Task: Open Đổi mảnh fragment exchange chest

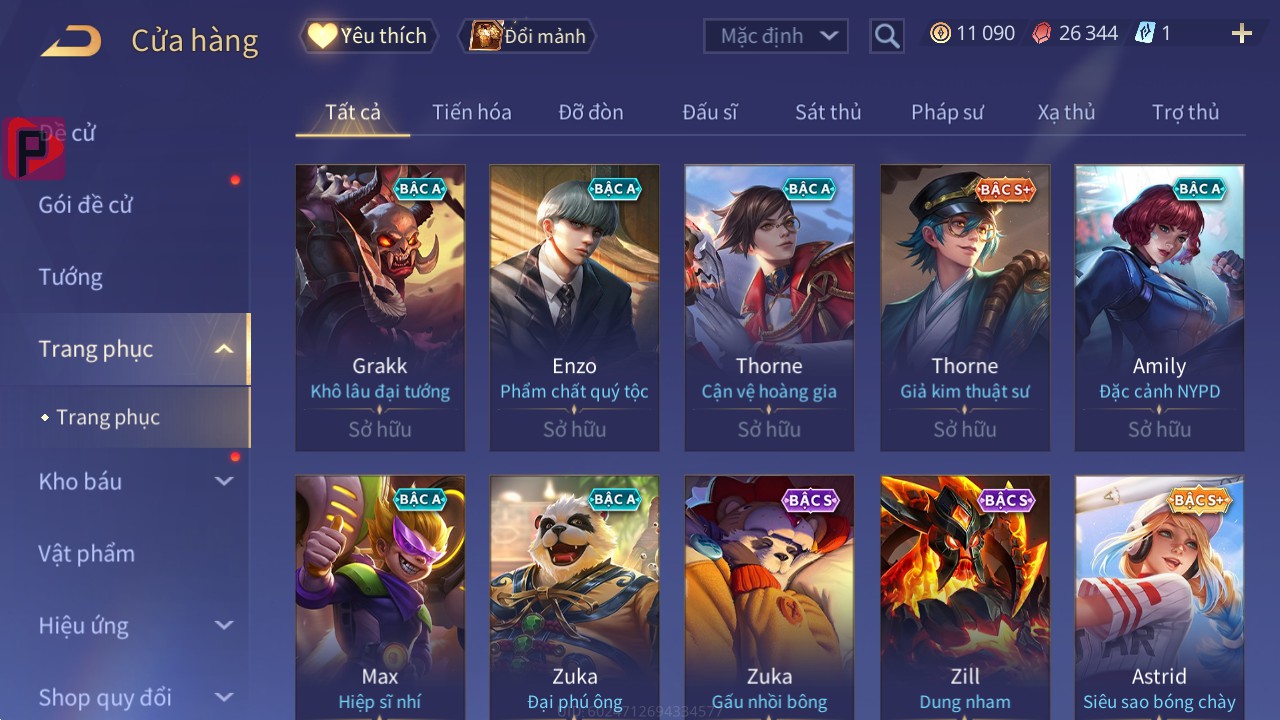Action: point(527,36)
